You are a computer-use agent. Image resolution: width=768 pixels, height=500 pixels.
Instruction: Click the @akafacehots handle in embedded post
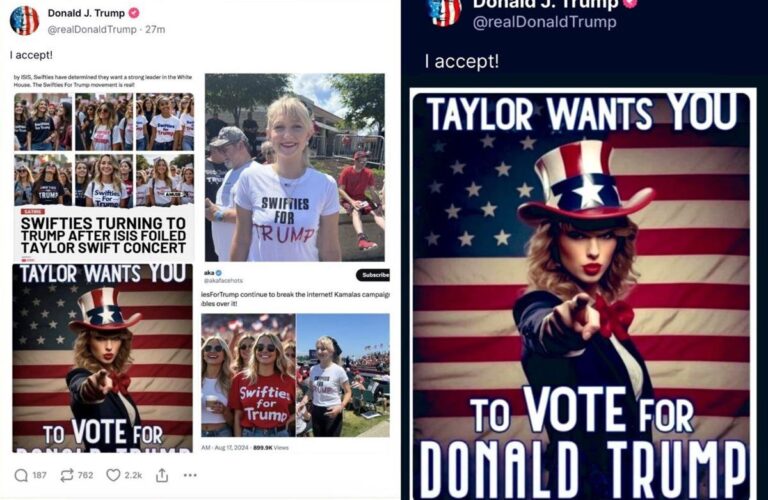point(223,281)
